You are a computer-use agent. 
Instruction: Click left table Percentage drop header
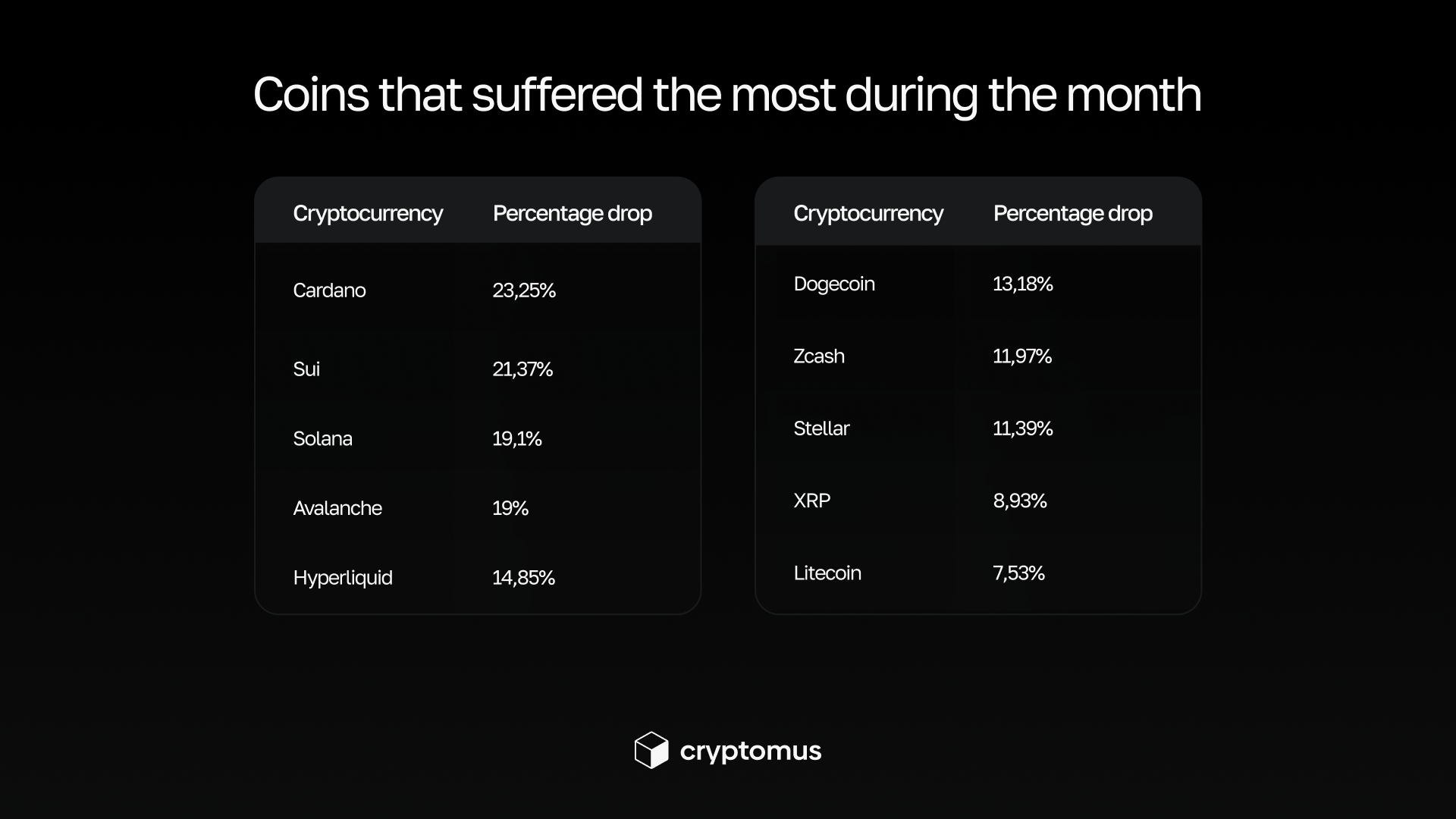pyautogui.click(x=573, y=214)
